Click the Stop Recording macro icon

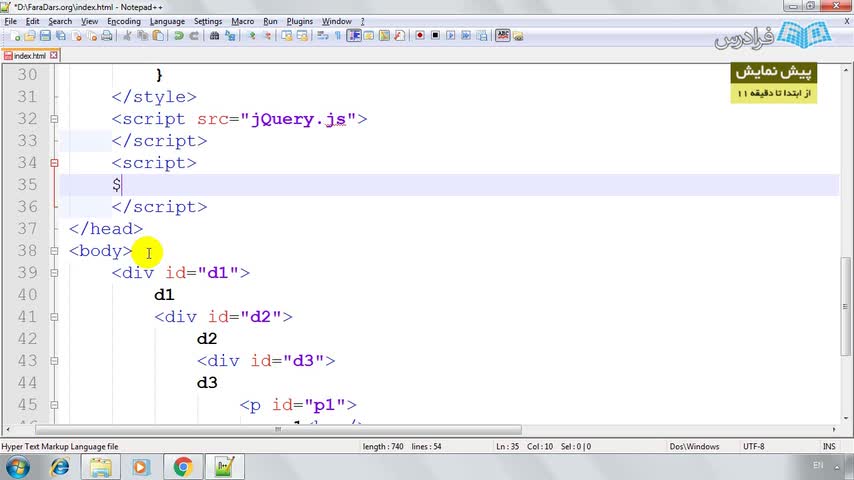click(435, 36)
